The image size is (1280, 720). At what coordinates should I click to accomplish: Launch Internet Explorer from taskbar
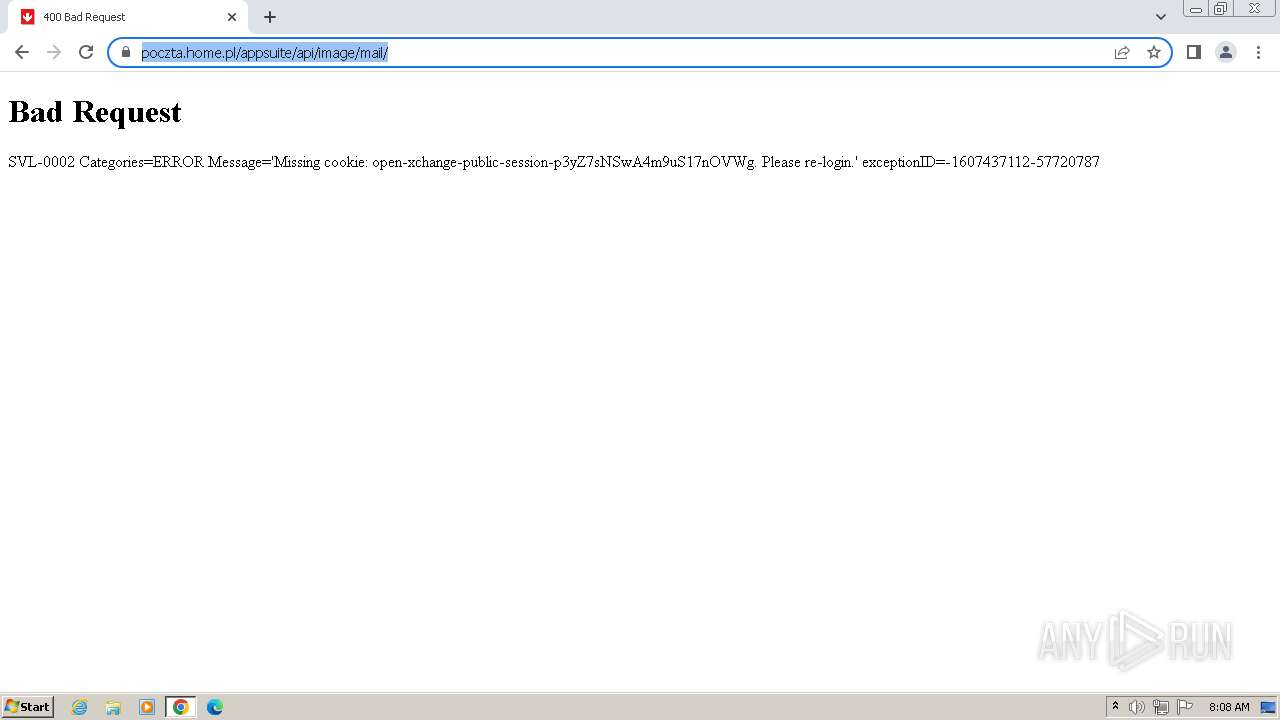(80, 707)
